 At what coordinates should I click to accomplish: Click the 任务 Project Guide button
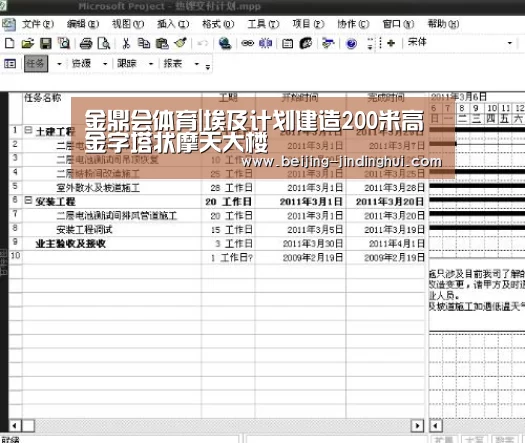coord(36,63)
